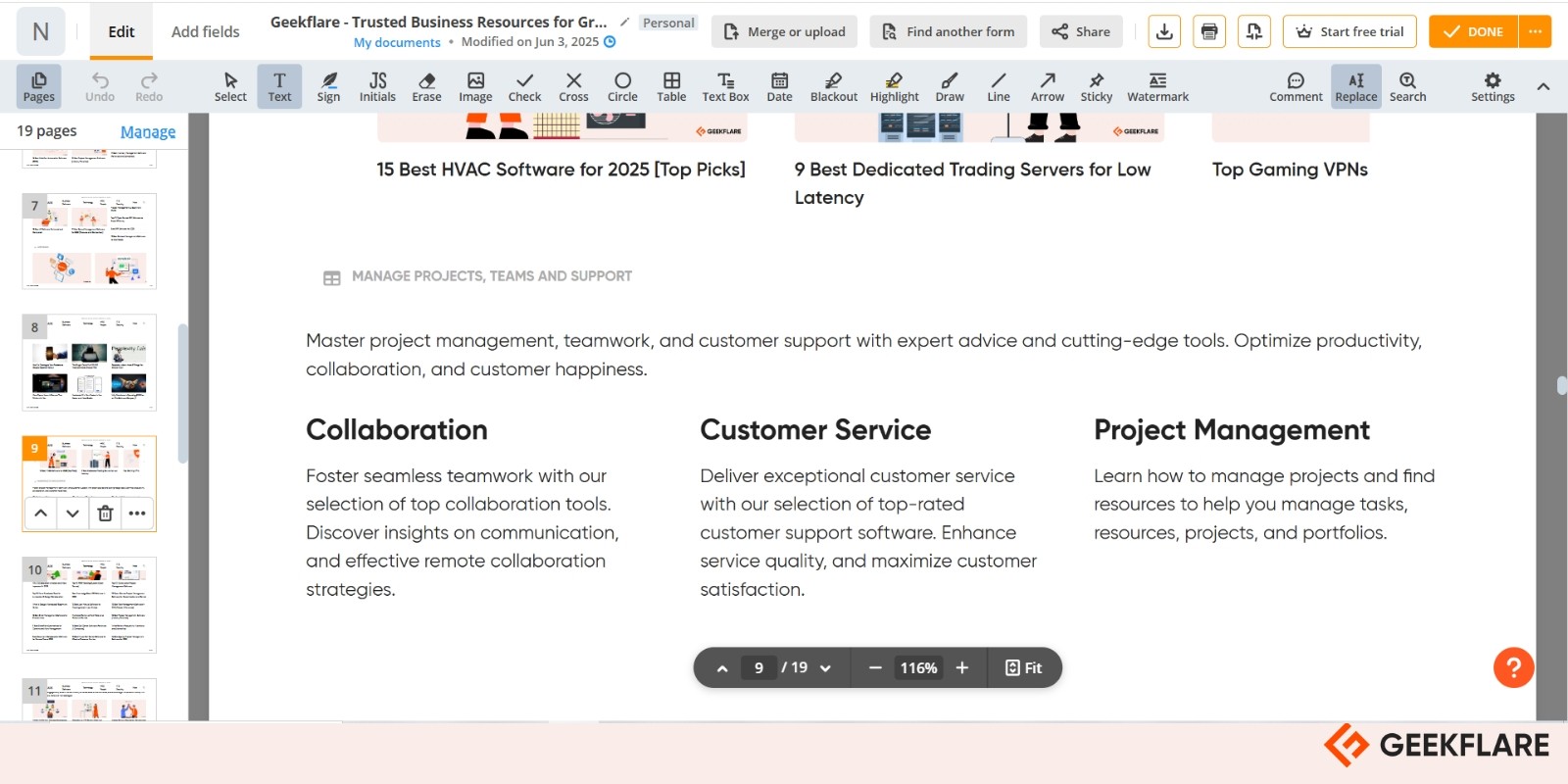Click the Start free trial button
Viewport: 1568px width, 784px height.
(1349, 31)
